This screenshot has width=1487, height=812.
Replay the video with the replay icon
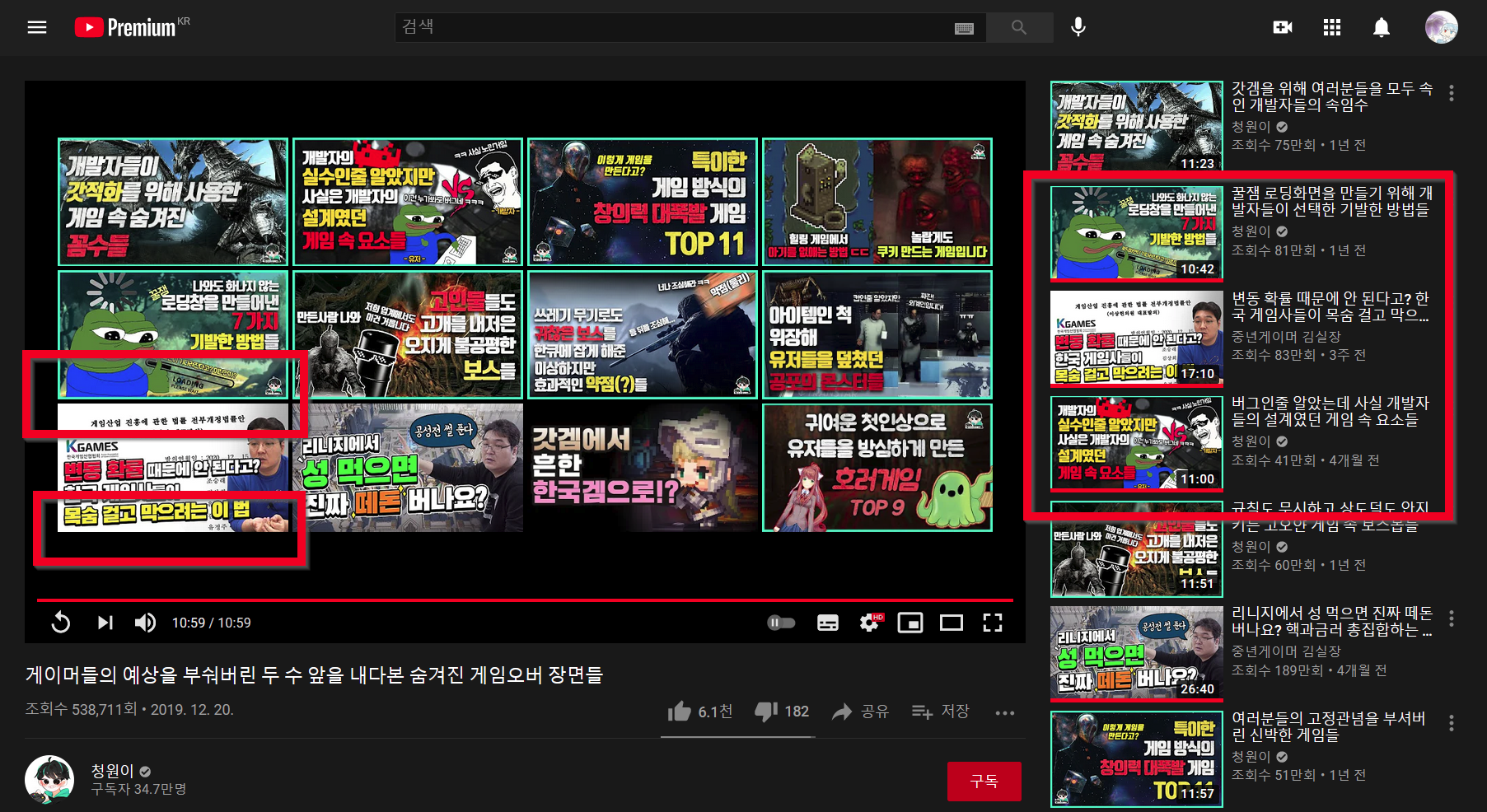click(x=61, y=623)
